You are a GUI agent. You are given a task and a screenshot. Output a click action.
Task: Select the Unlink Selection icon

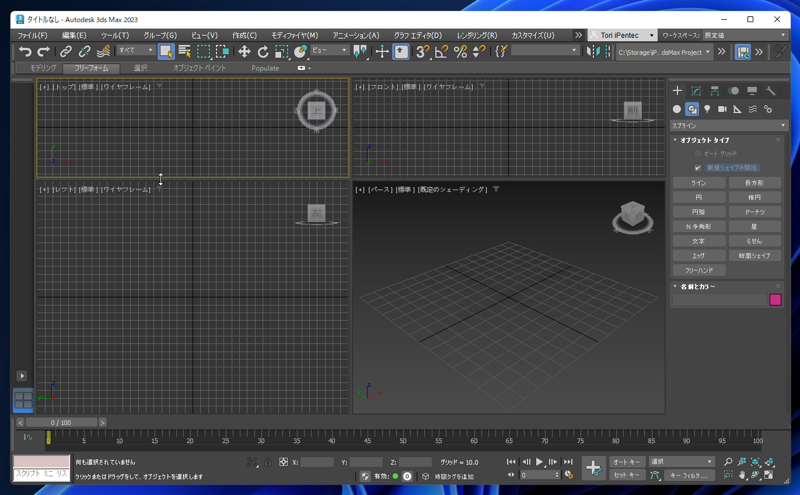tap(84, 52)
